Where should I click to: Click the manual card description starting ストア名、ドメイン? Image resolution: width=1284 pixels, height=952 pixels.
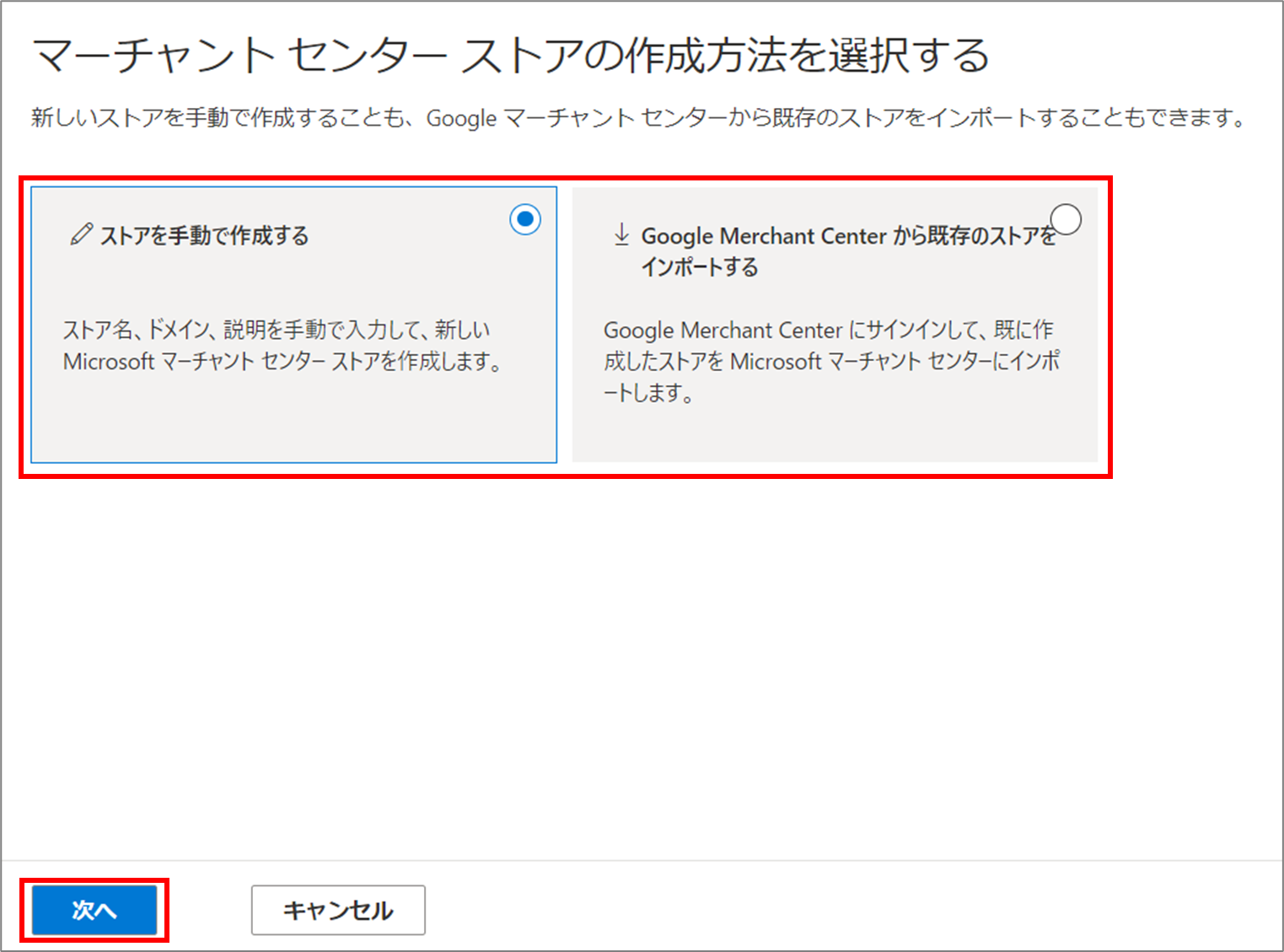278,330
